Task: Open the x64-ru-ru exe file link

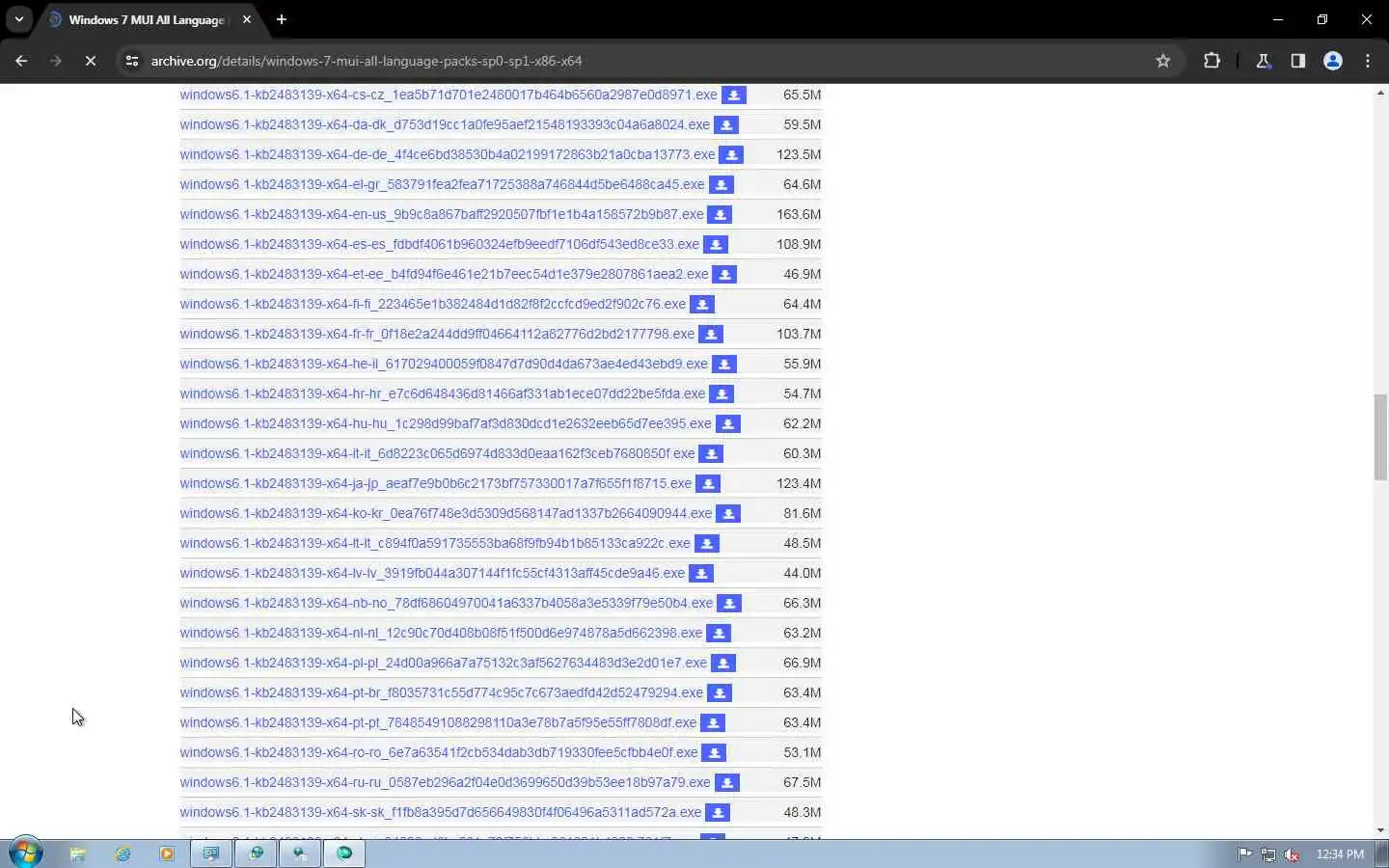Action: [x=445, y=782]
